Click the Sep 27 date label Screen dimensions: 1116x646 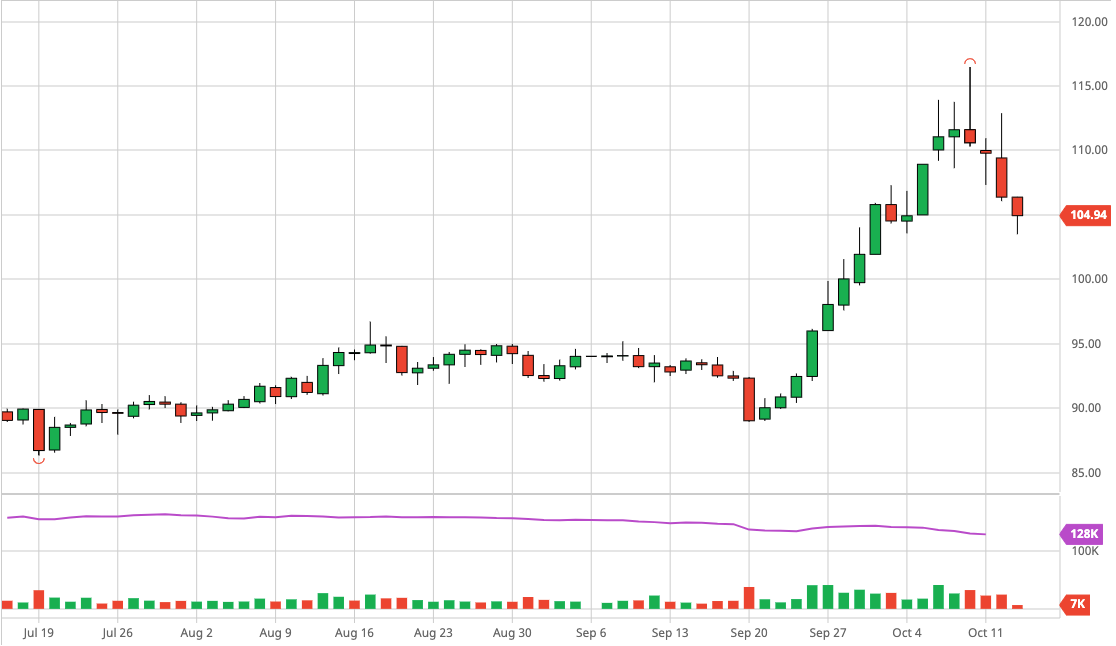(828, 632)
